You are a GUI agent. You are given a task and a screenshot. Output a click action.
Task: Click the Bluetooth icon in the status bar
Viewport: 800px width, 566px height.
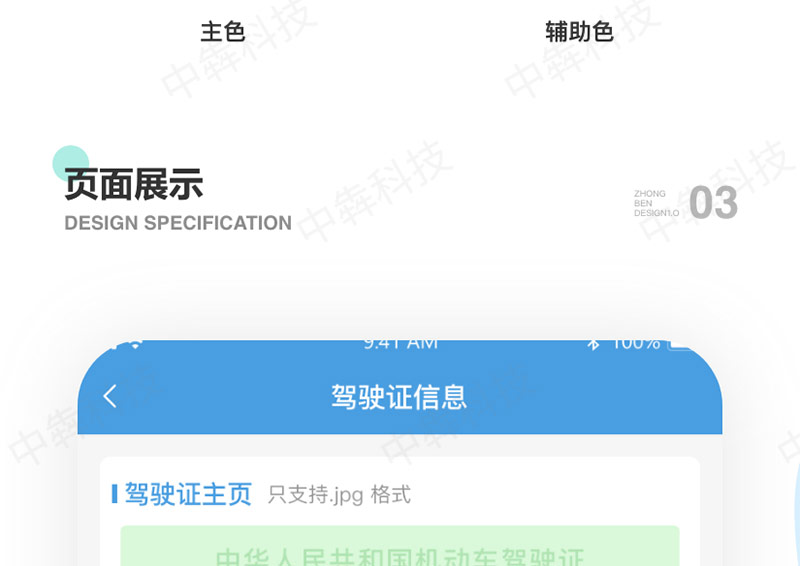coord(593,344)
